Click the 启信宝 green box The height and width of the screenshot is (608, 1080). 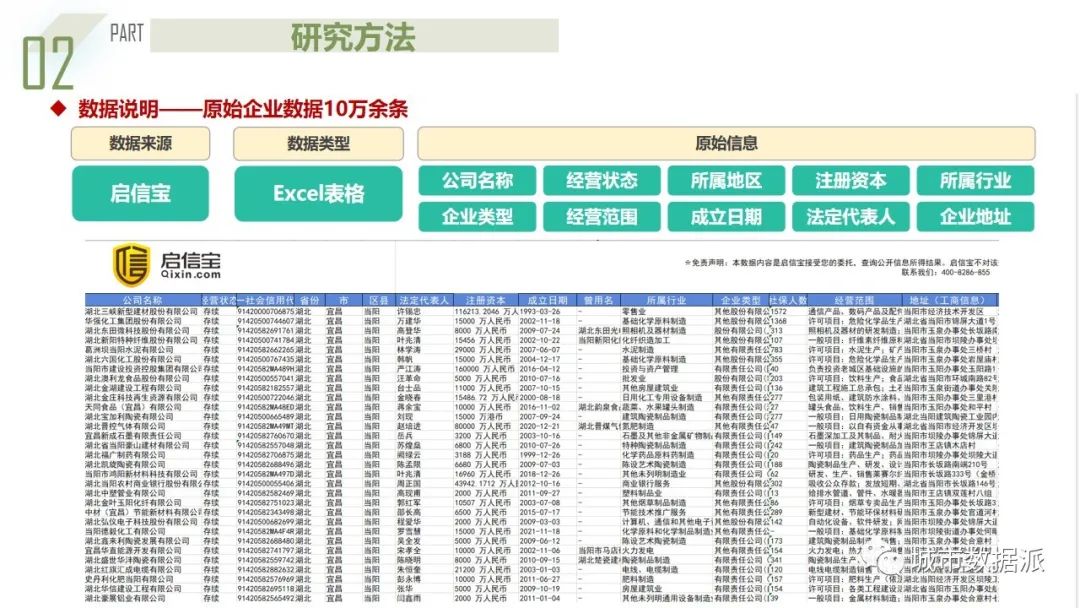click(x=141, y=193)
